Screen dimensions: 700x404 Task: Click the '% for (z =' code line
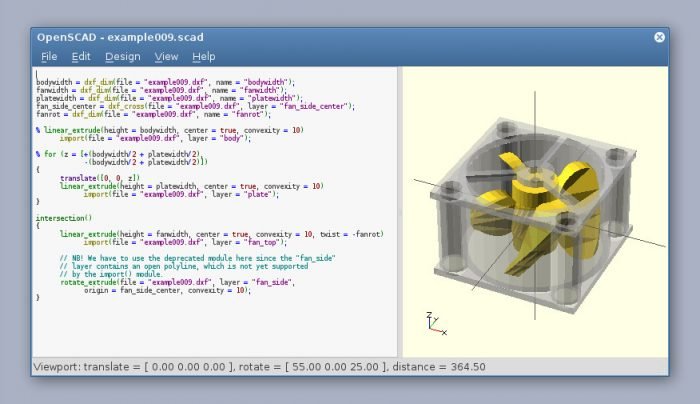(x=118, y=154)
